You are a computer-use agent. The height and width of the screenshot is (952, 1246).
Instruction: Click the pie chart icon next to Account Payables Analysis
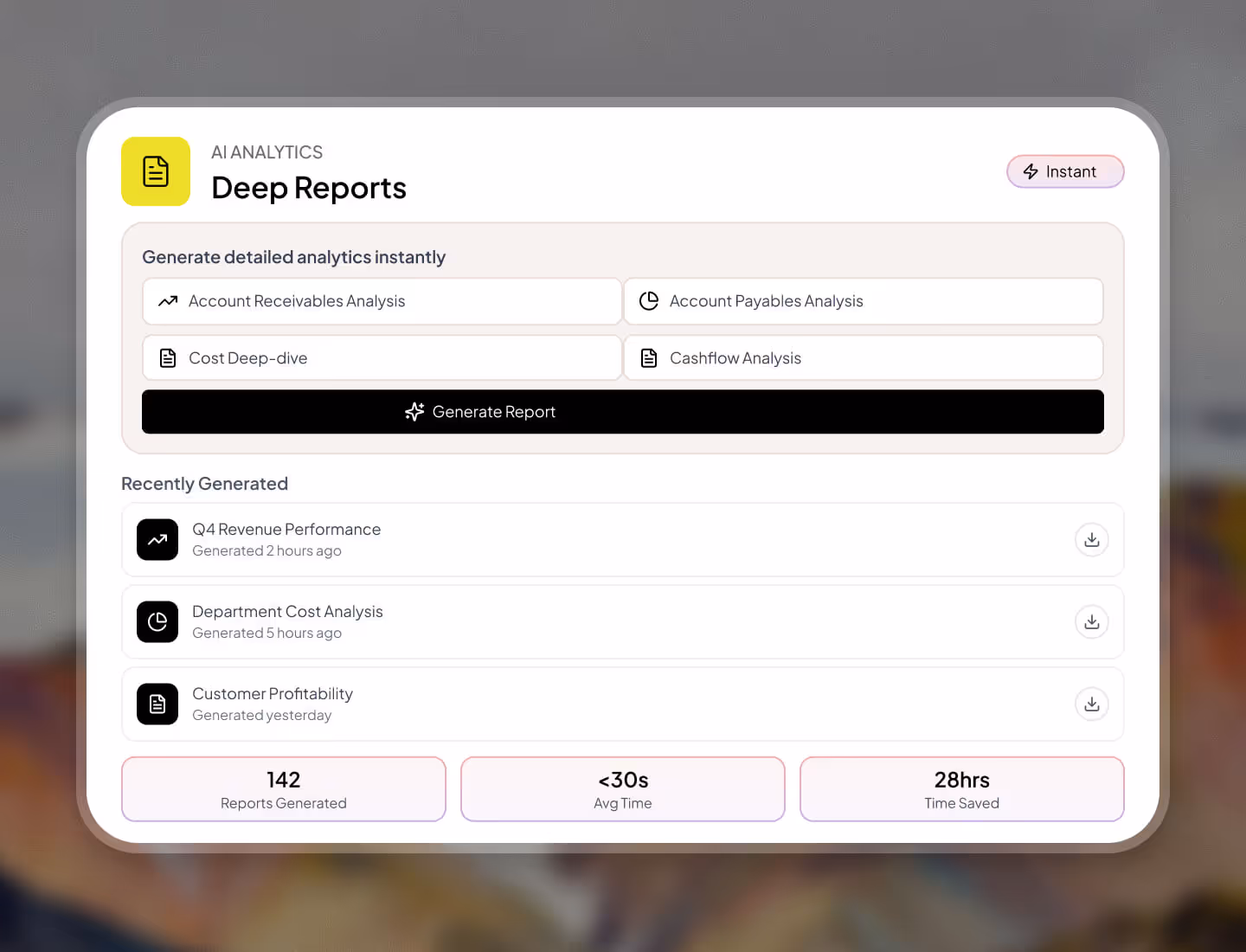tap(649, 300)
